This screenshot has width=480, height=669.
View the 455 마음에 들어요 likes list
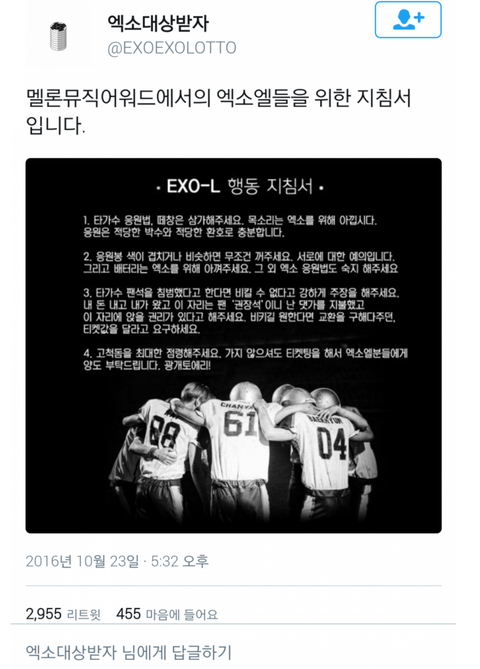click(167, 614)
